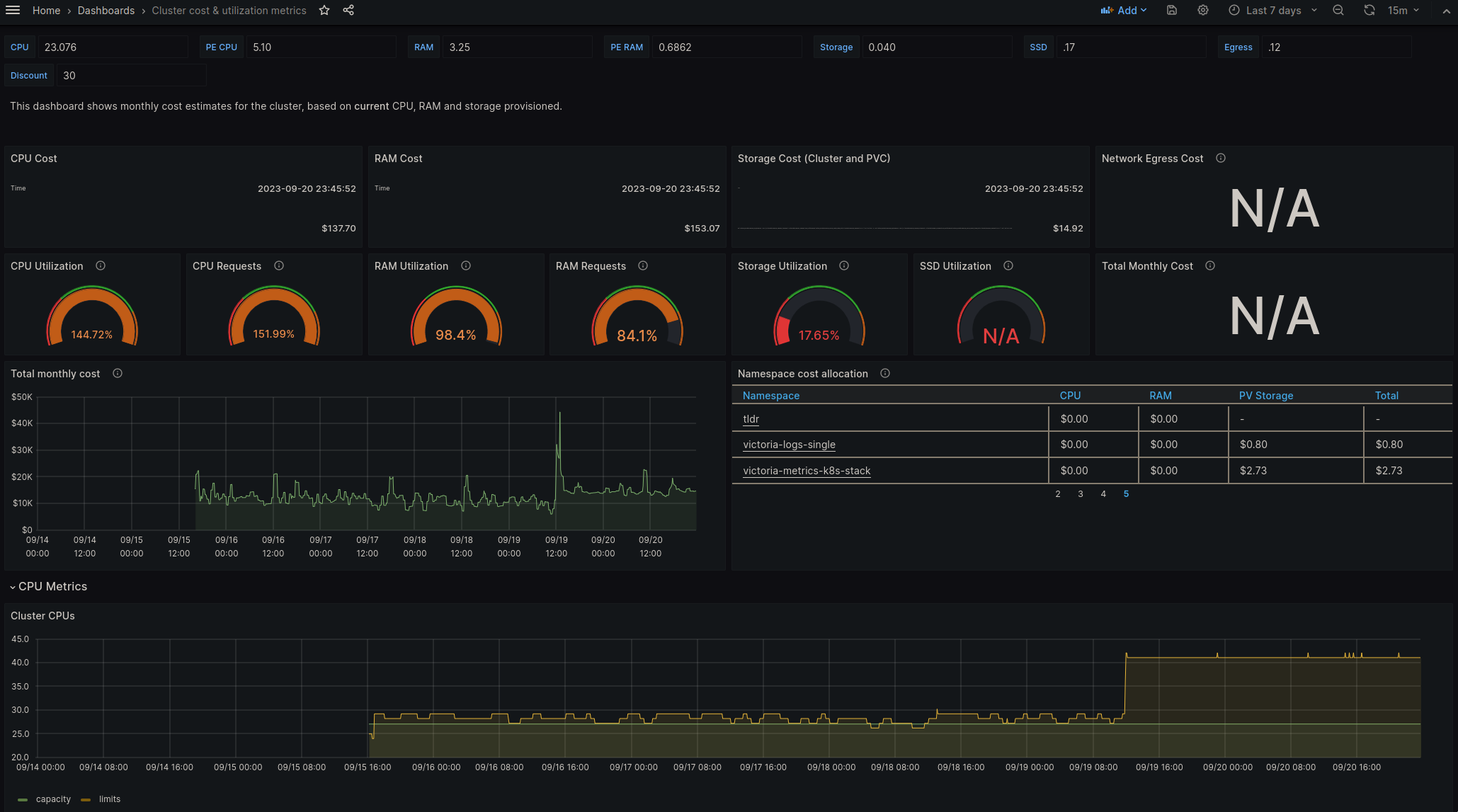This screenshot has width=1458, height=812.
Task: Open dashboard settings
Action: tap(1202, 10)
